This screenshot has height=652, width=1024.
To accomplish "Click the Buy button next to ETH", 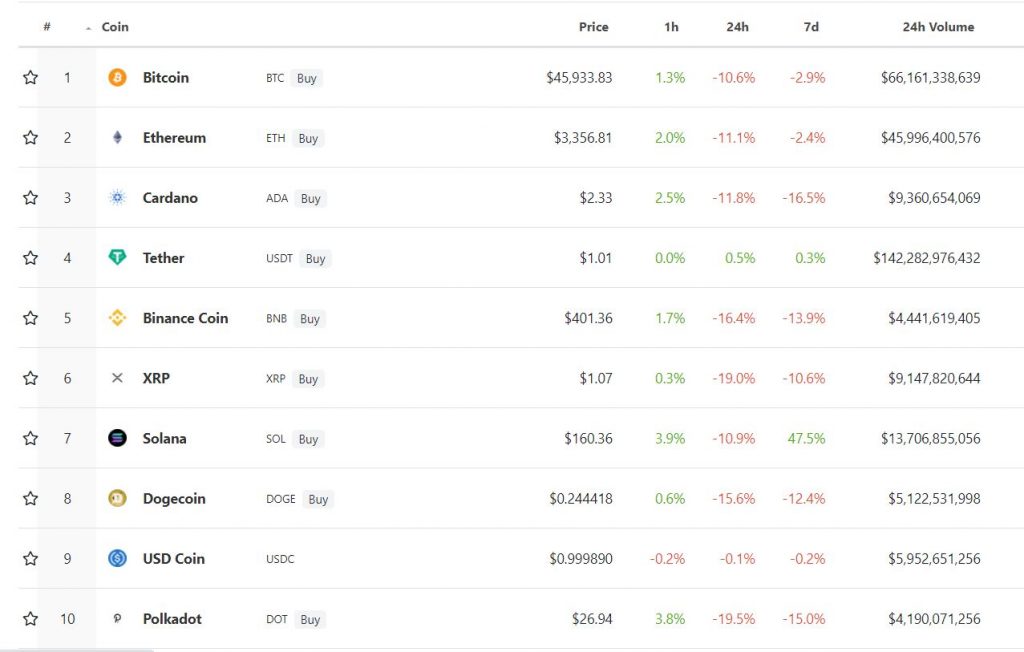I will click(308, 139).
